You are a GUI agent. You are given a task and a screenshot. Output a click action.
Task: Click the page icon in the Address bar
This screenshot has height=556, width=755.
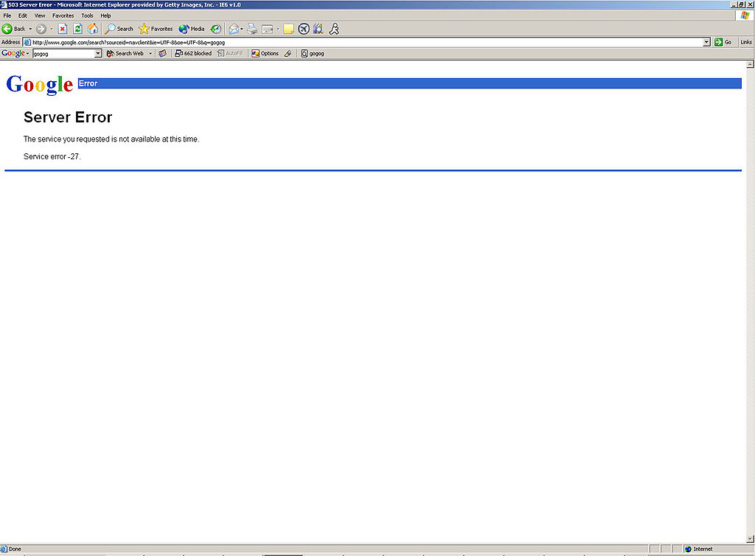[27, 42]
